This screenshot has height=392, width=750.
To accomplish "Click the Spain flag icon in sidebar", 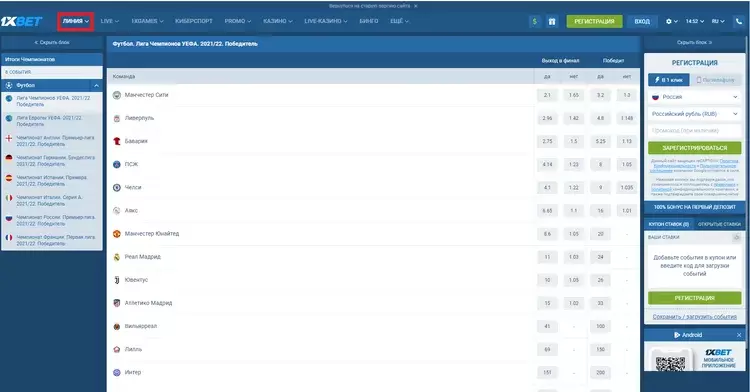I will pos(9,178).
